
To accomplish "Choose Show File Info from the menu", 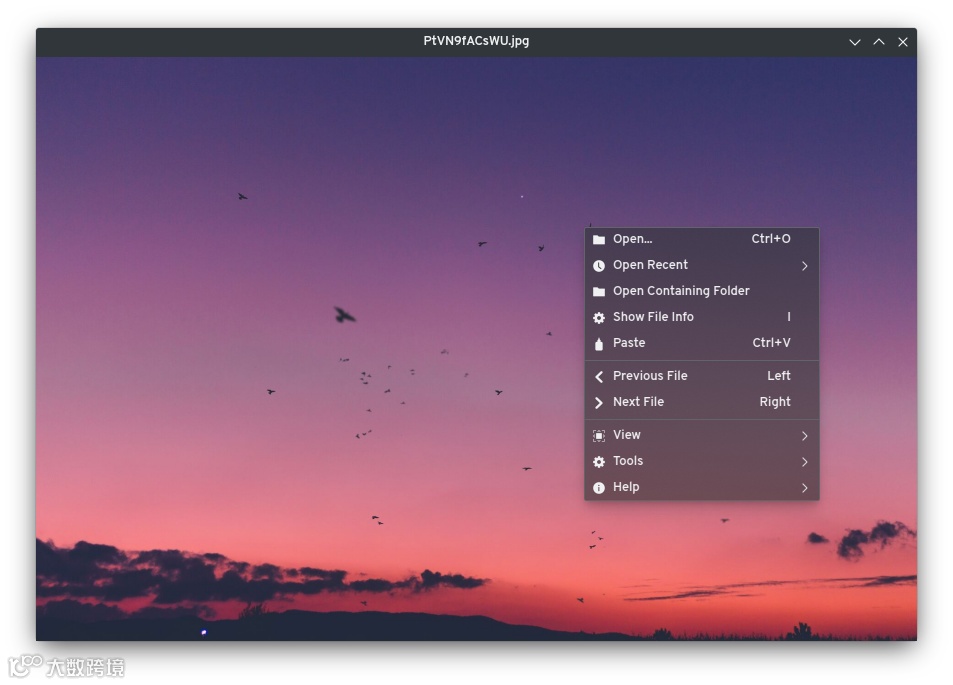I will click(x=654, y=317).
